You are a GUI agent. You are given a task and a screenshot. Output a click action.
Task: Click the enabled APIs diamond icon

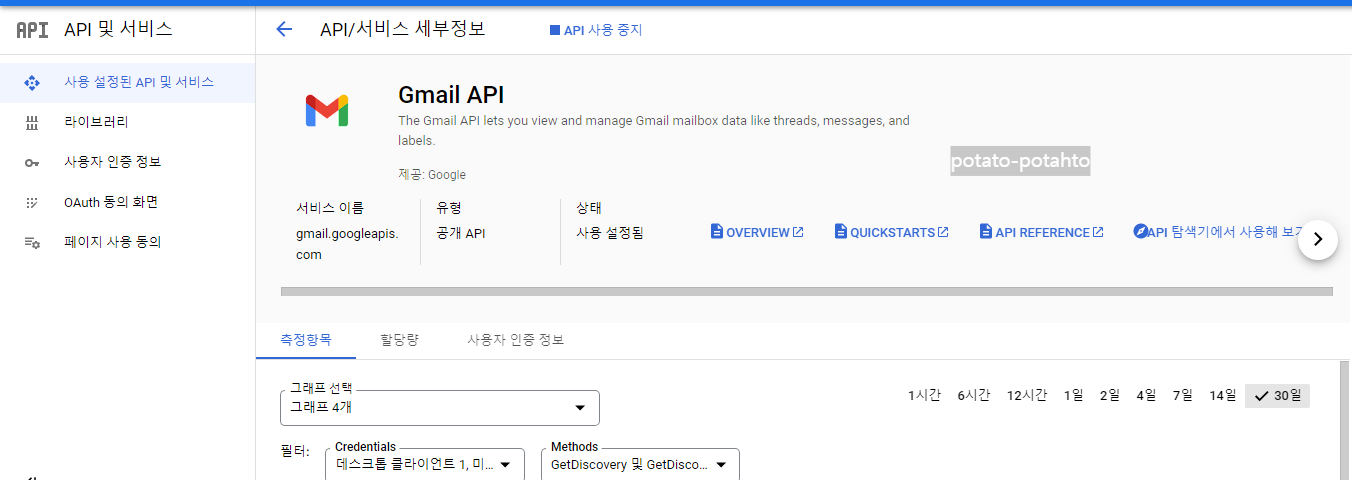(31, 82)
